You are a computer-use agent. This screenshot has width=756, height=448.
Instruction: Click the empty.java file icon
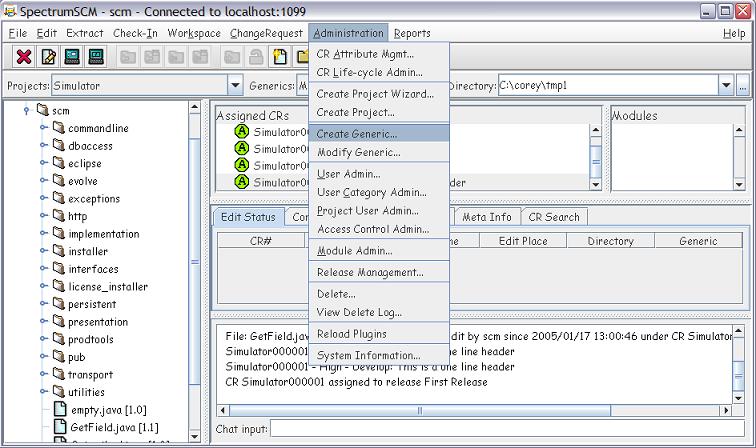pos(60,409)
